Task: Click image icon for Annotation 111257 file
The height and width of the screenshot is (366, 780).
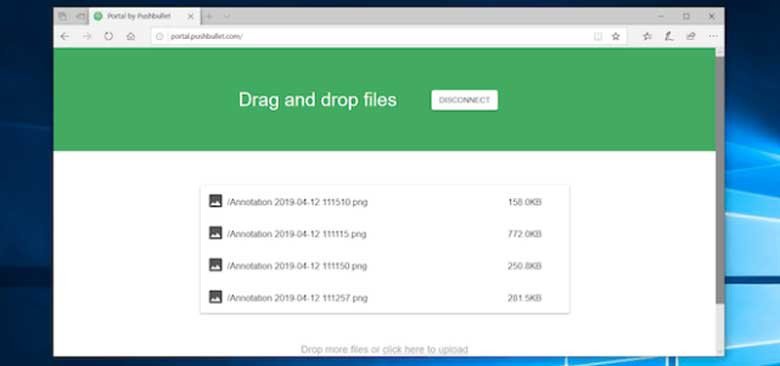Action: coord(215,297)
